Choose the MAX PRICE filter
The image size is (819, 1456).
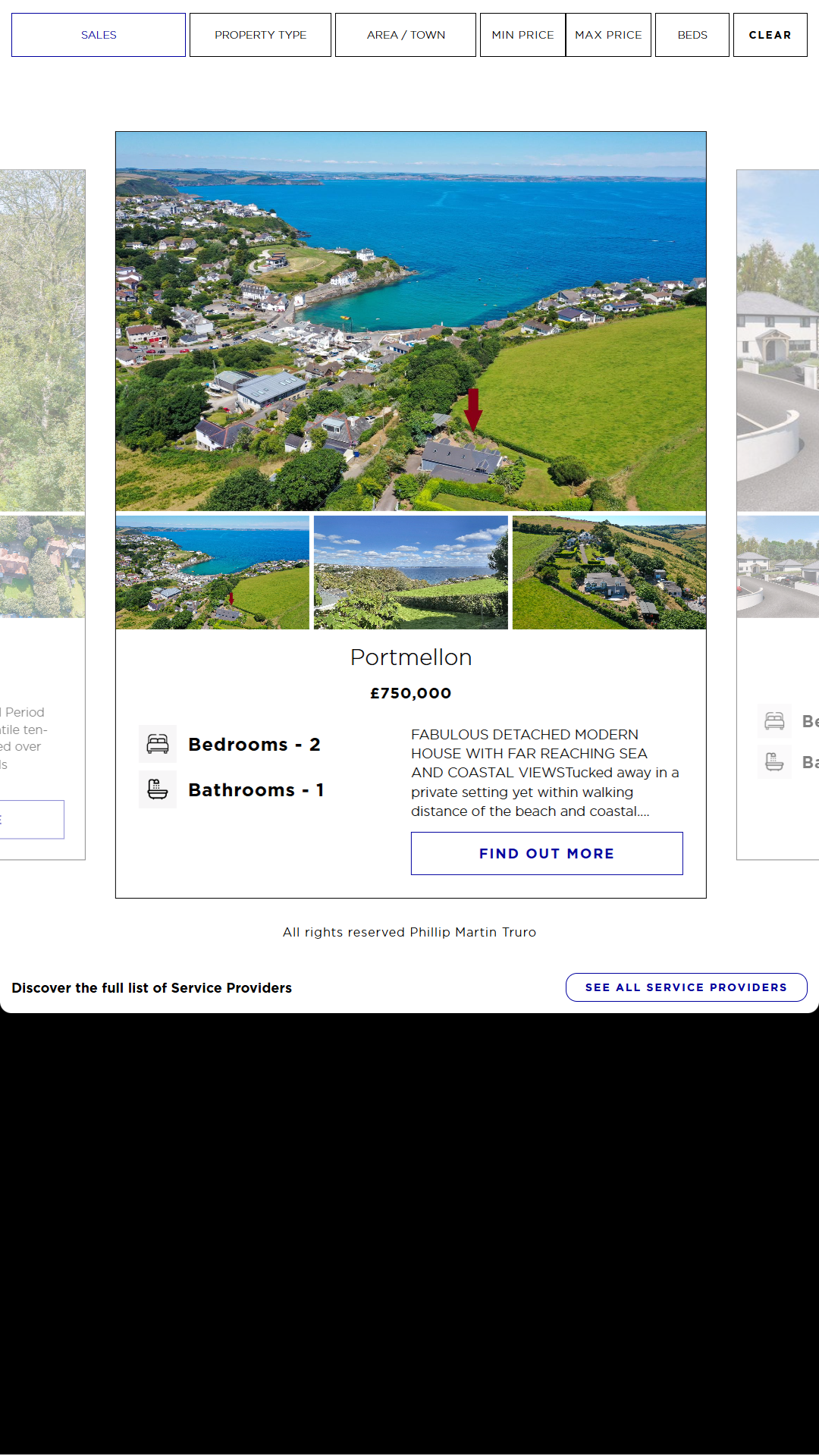coord(608,35)
